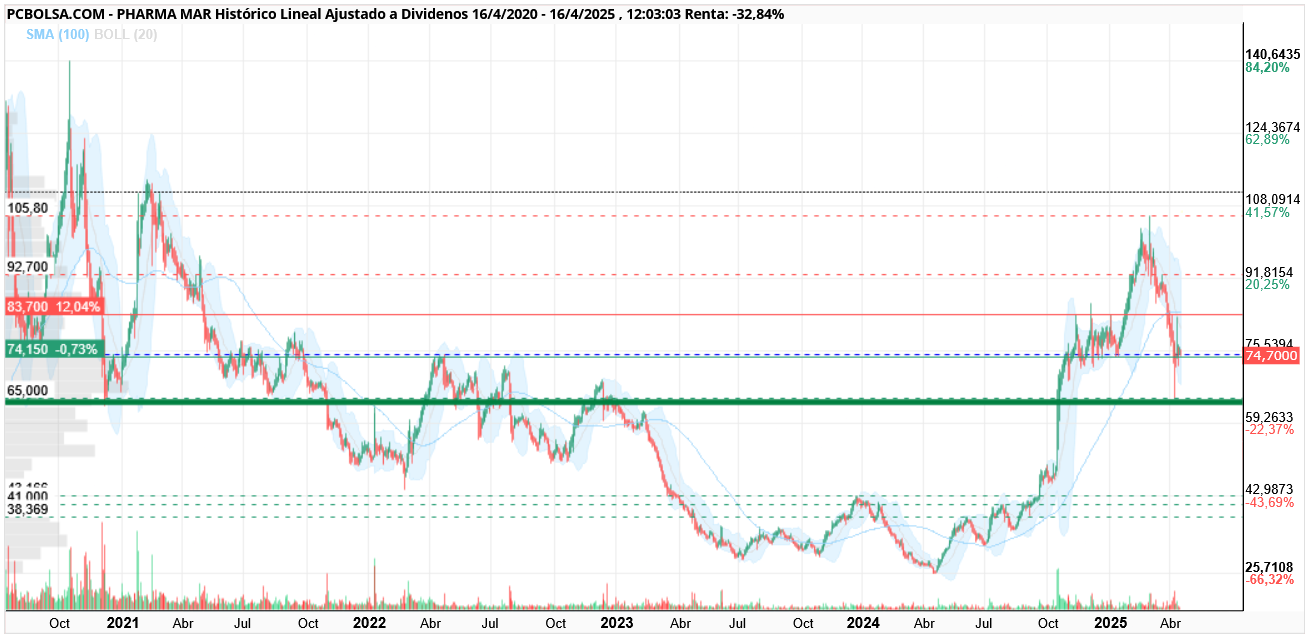The height and width of the screenshot is (638, 1309).
Task: Click the 92,700 level label
Action: [x=27, y=267]
